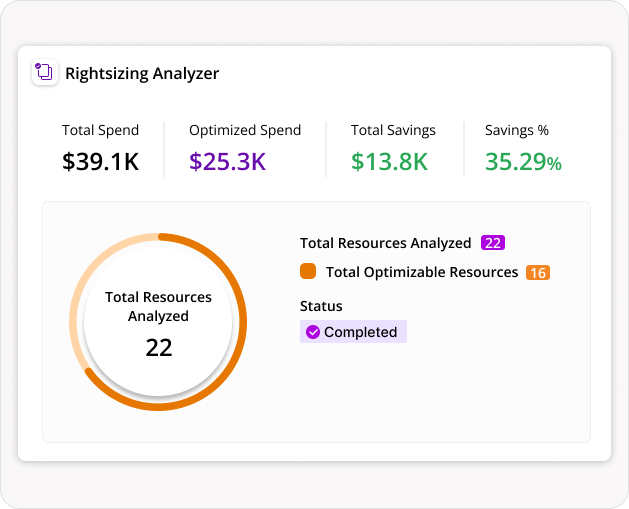
Task: Click the legend's Total Resources Analyzed text
Action: click(386, 243)
